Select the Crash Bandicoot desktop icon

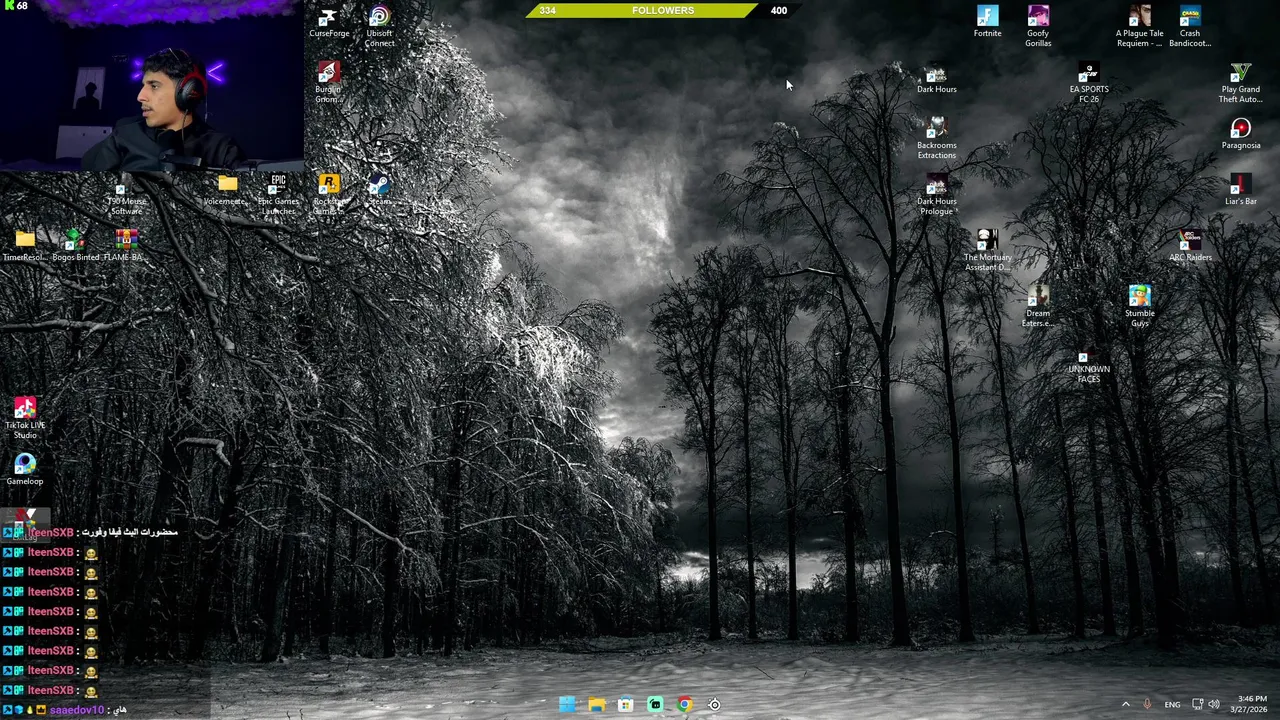[x=1190, y=27]
